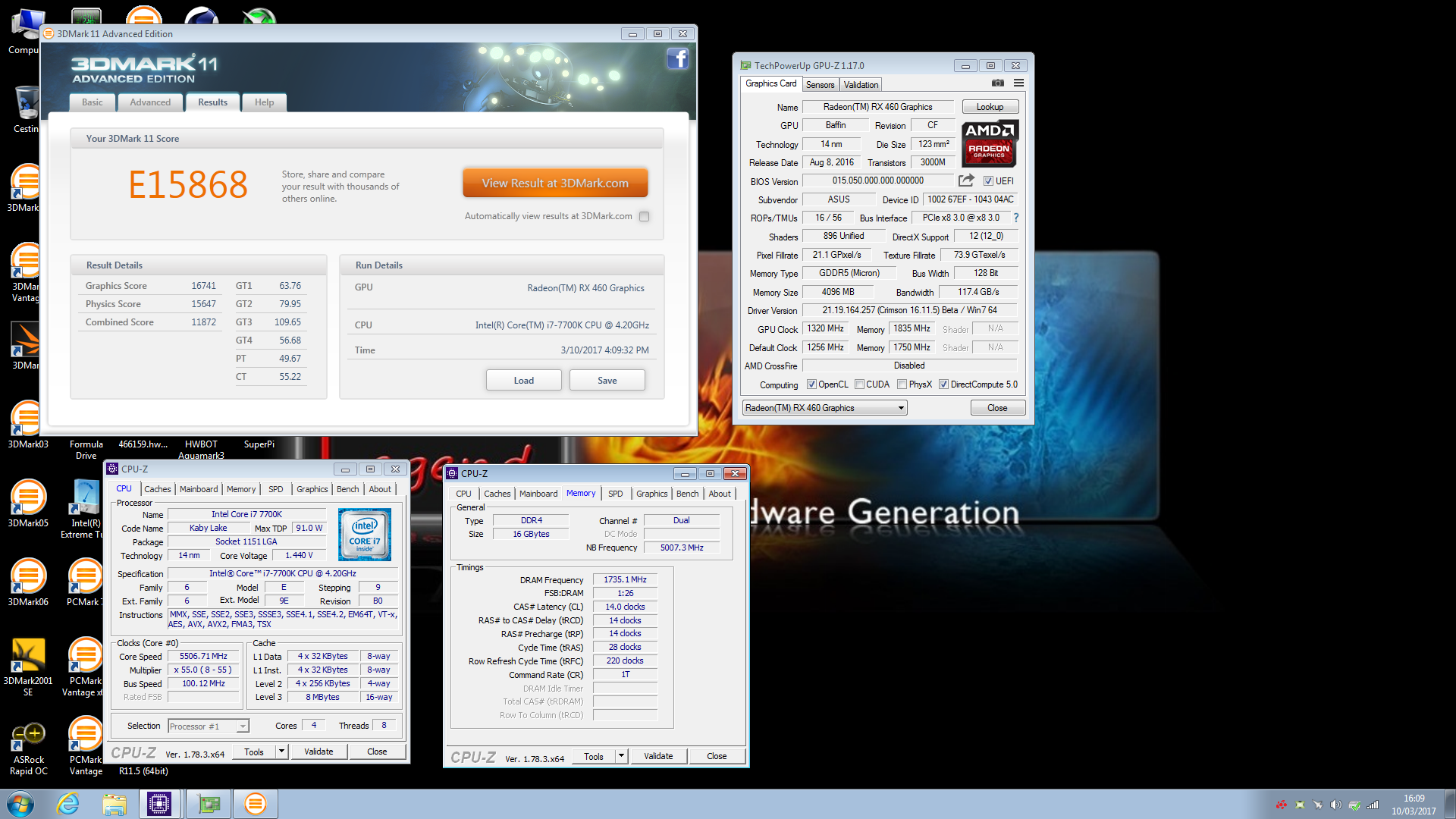This screenshot has width=1456, height=819.
Task: Click Load button in Run Details
Action: point(524,381)
